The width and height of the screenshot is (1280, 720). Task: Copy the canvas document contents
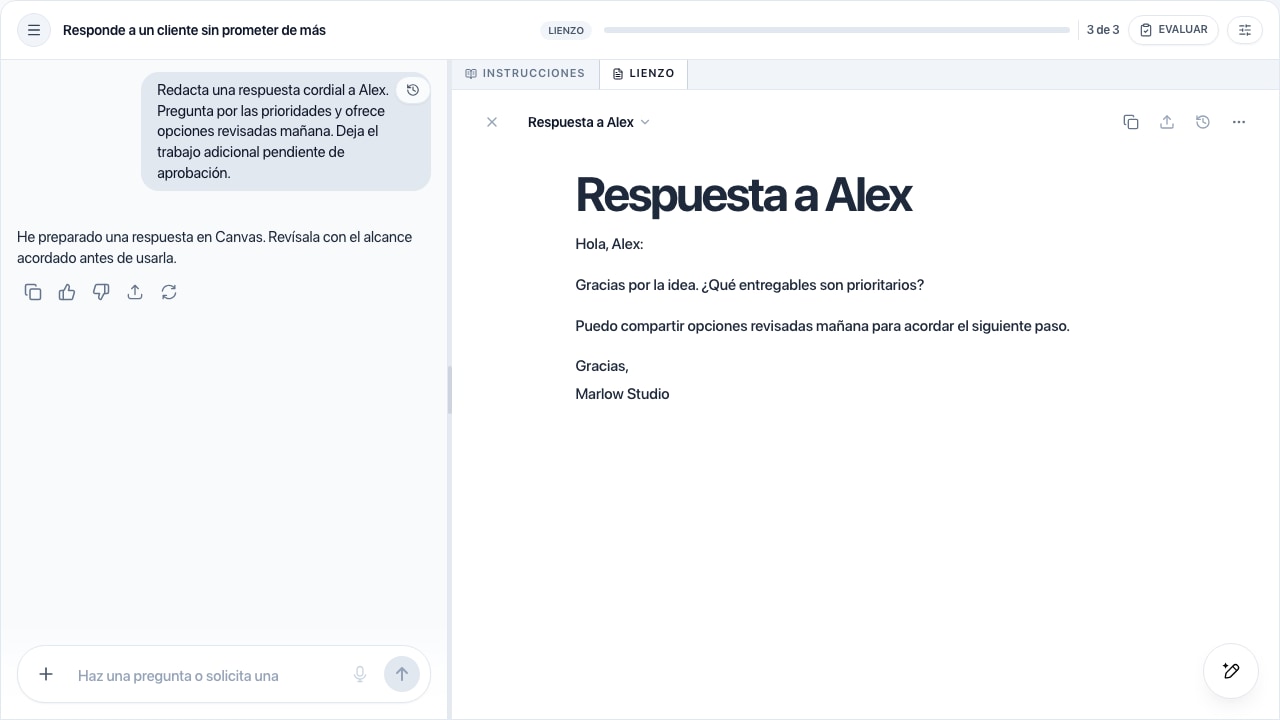(x=1131, y=122)
